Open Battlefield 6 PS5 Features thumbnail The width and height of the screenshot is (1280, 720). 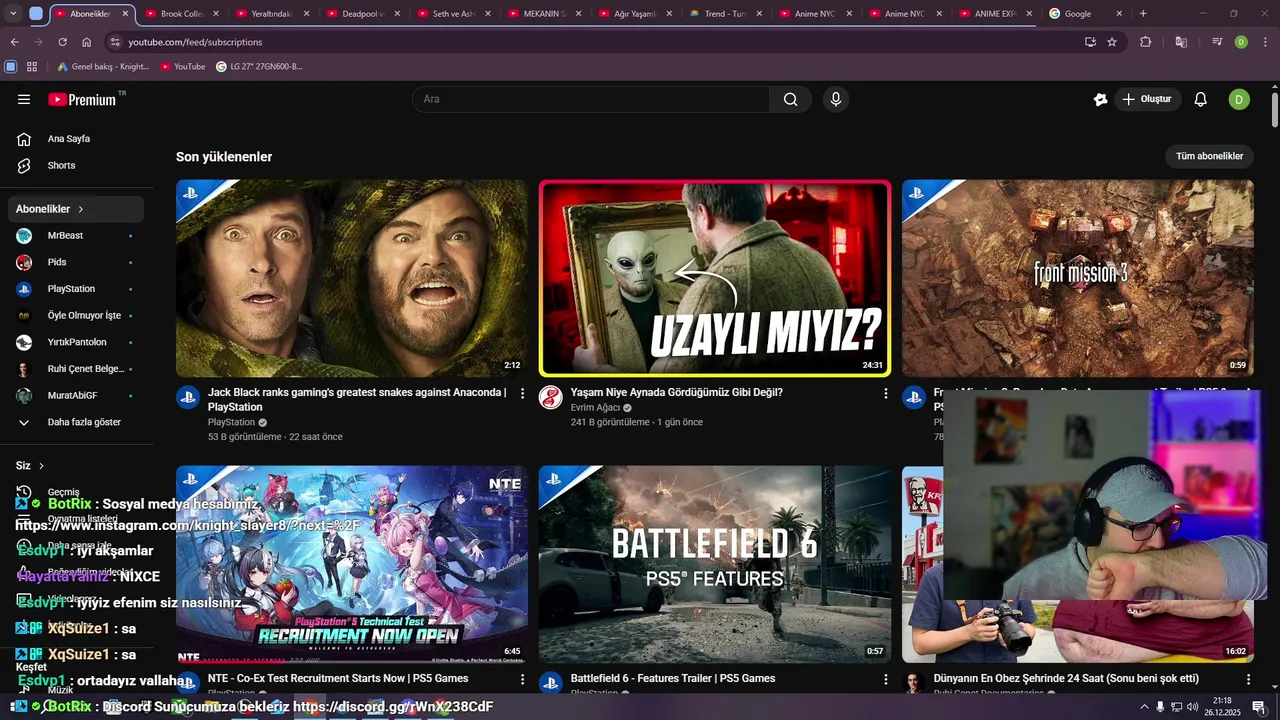715,564
